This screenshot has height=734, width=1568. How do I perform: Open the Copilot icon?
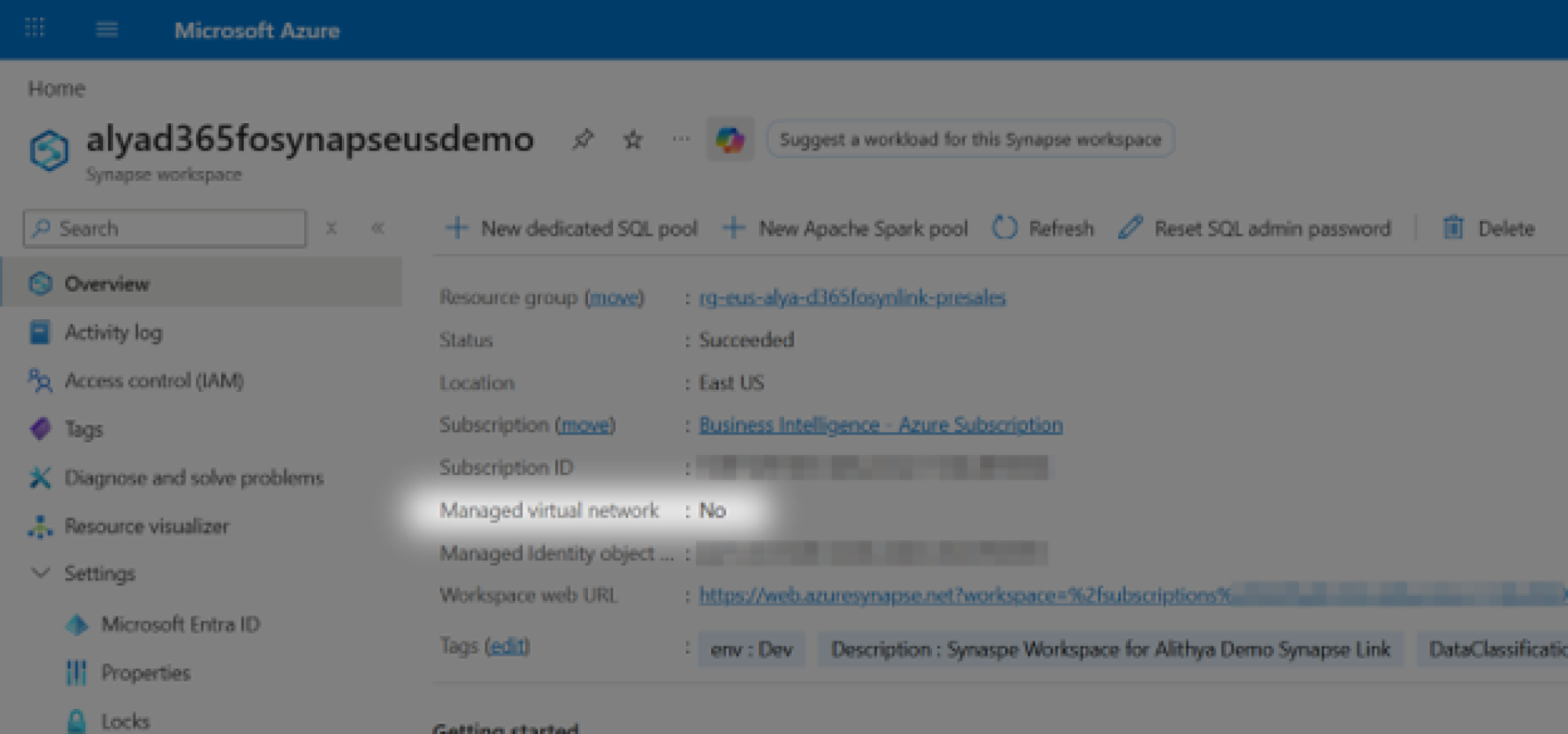pos(730,140)
